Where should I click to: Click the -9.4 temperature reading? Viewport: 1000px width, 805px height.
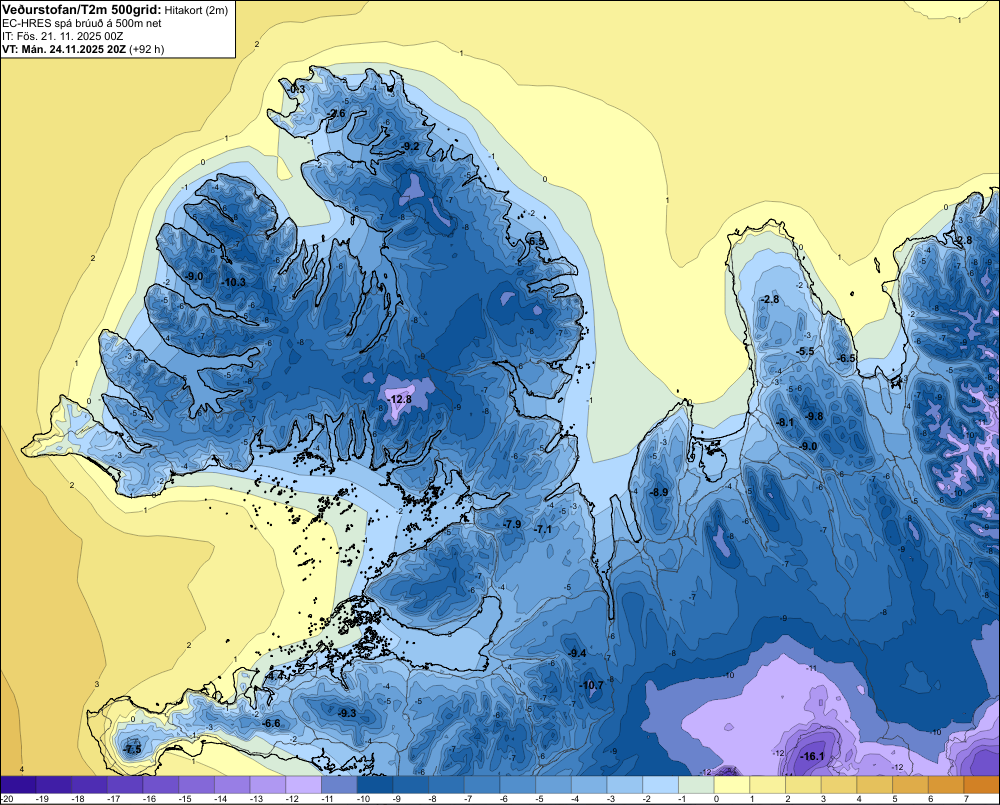click(x=577, y=653)
